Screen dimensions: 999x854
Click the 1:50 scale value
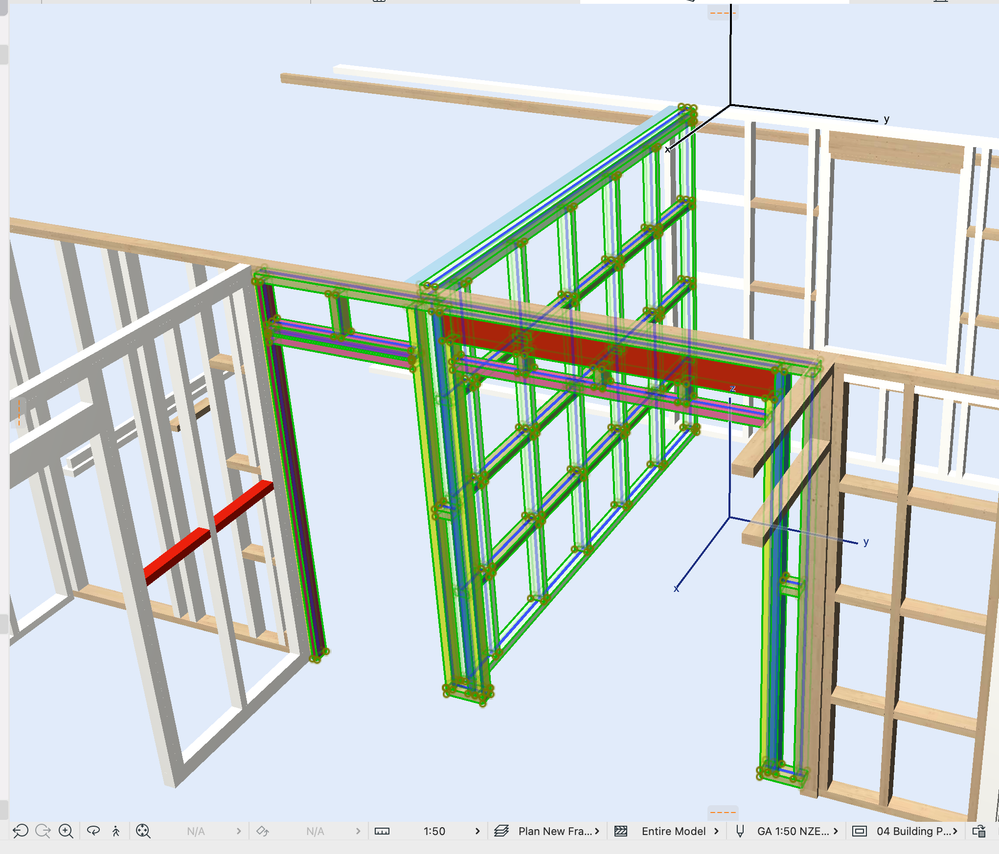(435, 831)
